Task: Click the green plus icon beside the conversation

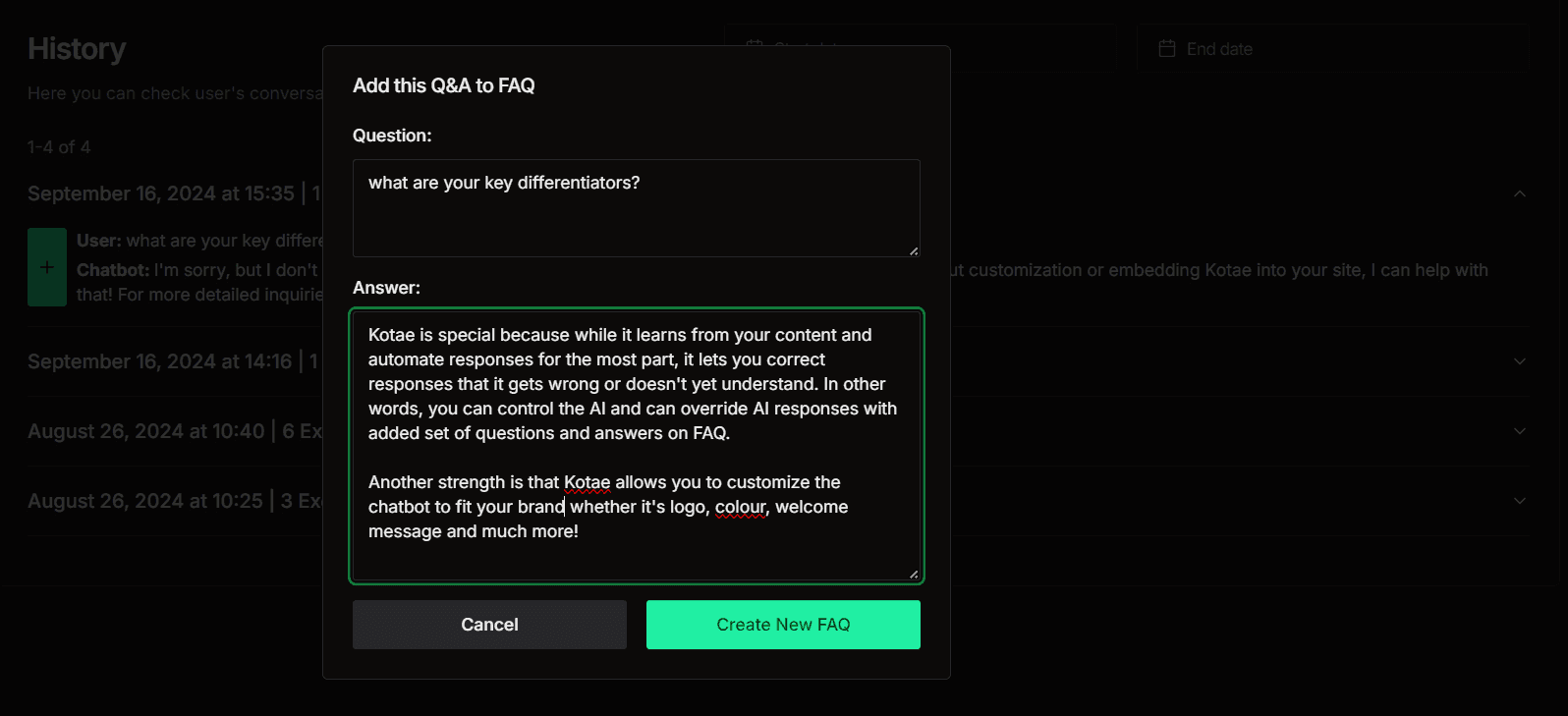Action: tap(47, 266)
